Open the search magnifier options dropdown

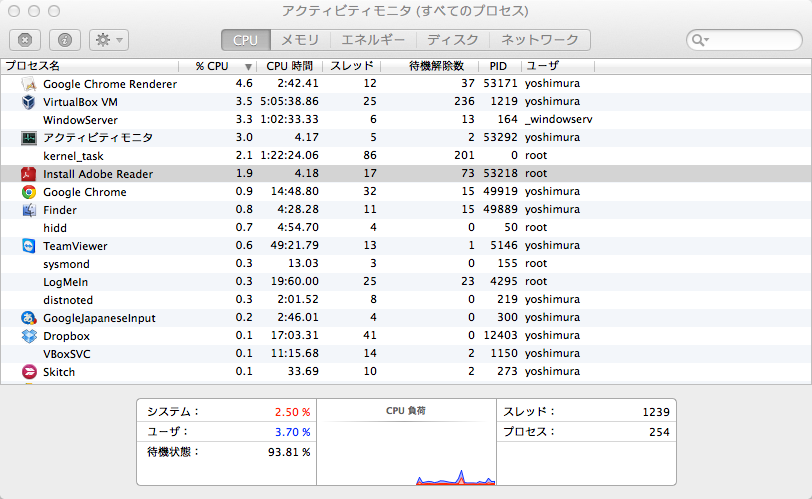(701, 40)
